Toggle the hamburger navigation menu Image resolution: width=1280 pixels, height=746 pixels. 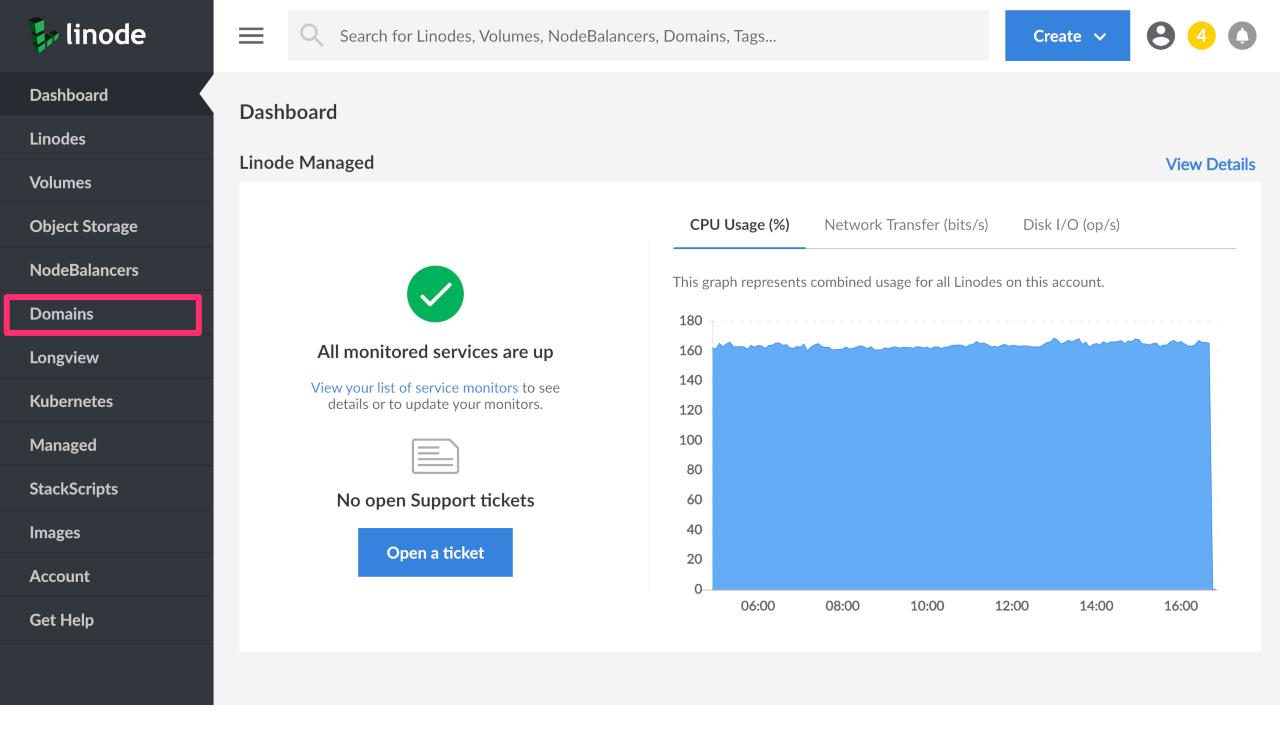(251, 36)
